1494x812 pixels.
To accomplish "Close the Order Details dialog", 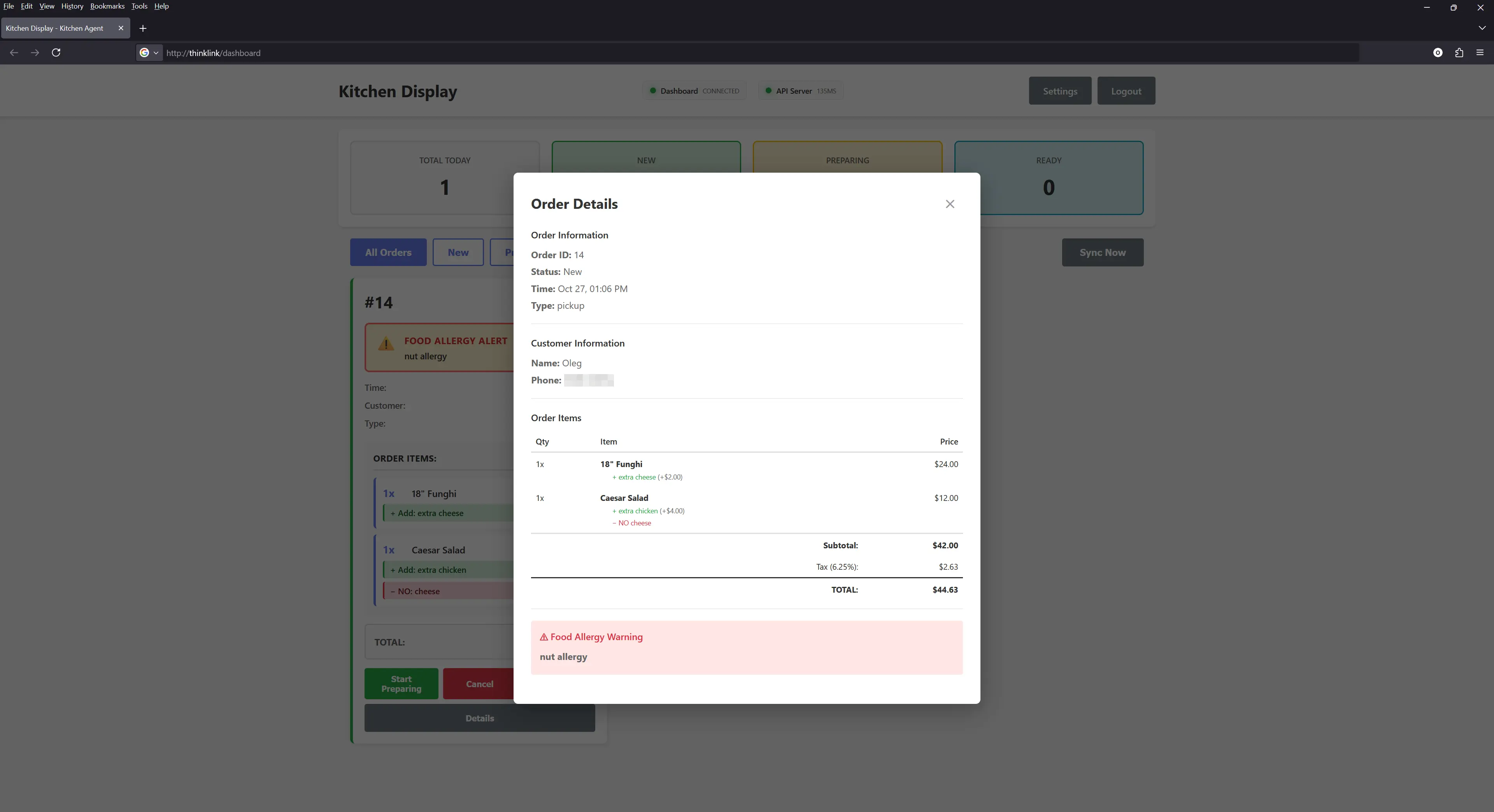I will tap(949, 204).
